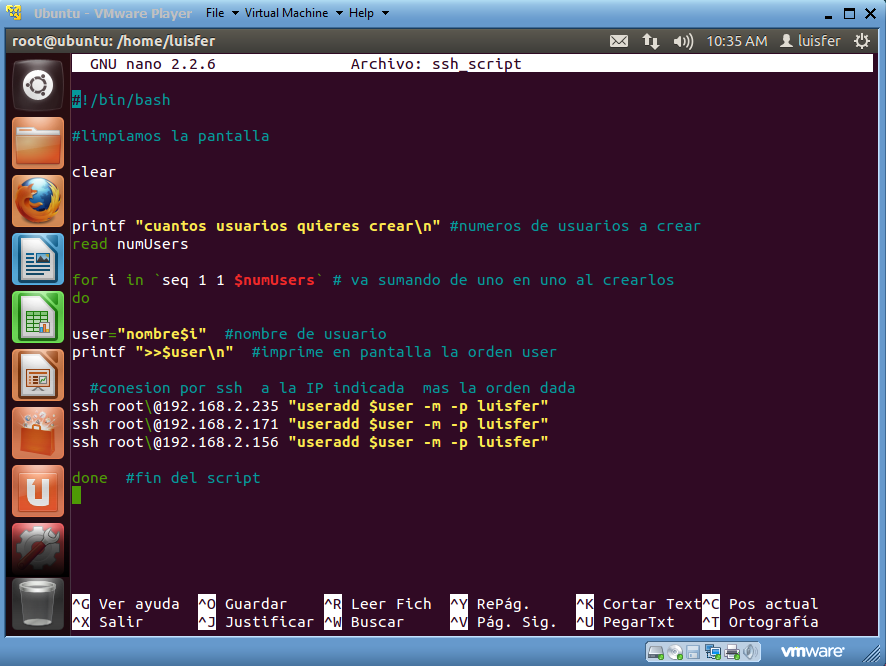886x666 pixels.
Task: Open LibreOffice Writer from launcher
Action: (x=37, y=259)
